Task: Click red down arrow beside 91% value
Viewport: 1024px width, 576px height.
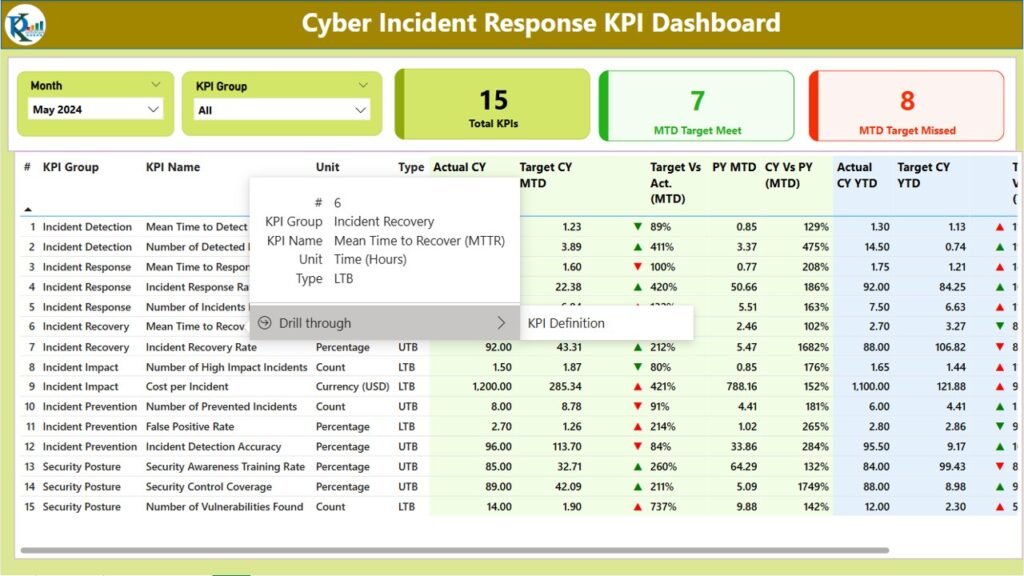Action: 638,406
